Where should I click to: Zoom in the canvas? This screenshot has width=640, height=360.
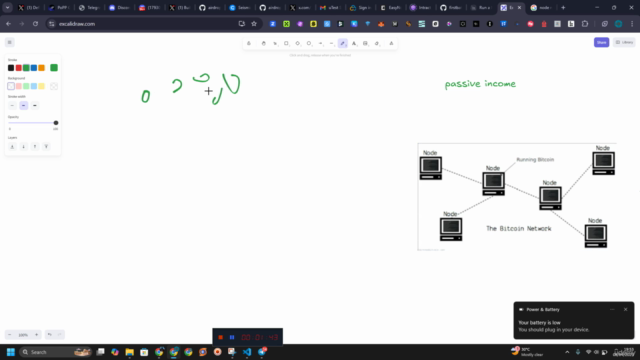pyautogui.click(x=36, y=335)
